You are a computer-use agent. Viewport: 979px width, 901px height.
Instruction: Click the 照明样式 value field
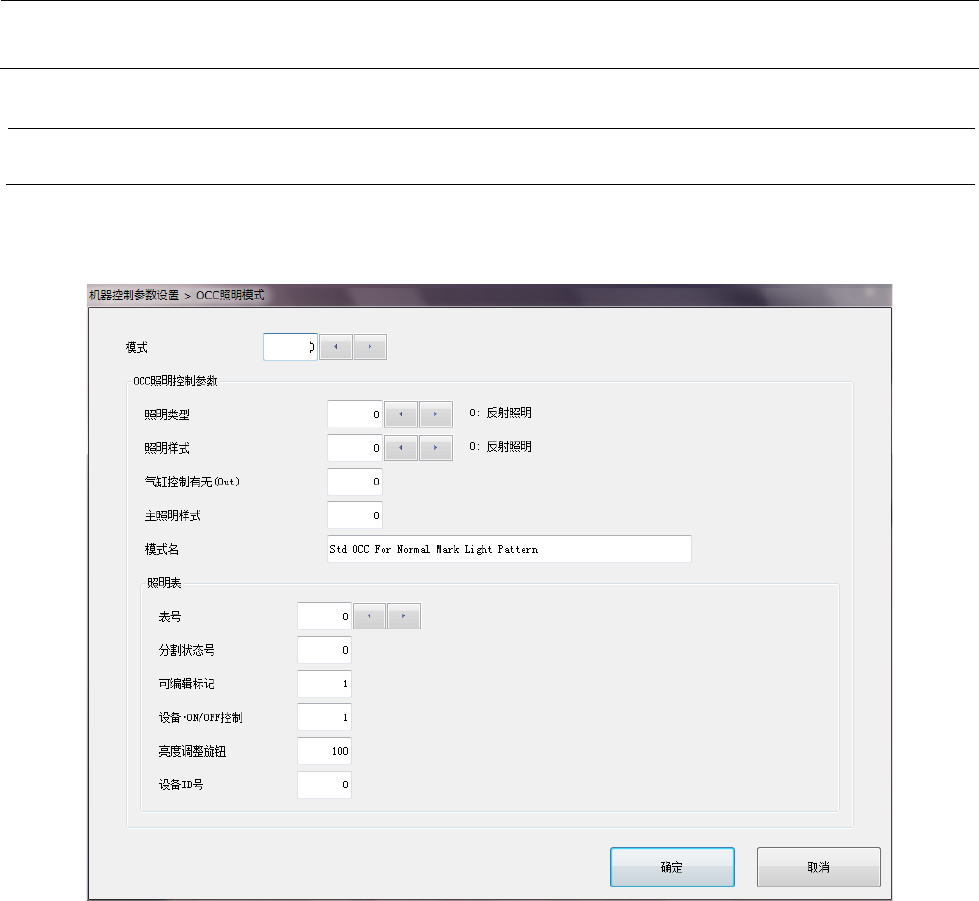(355, 448)
